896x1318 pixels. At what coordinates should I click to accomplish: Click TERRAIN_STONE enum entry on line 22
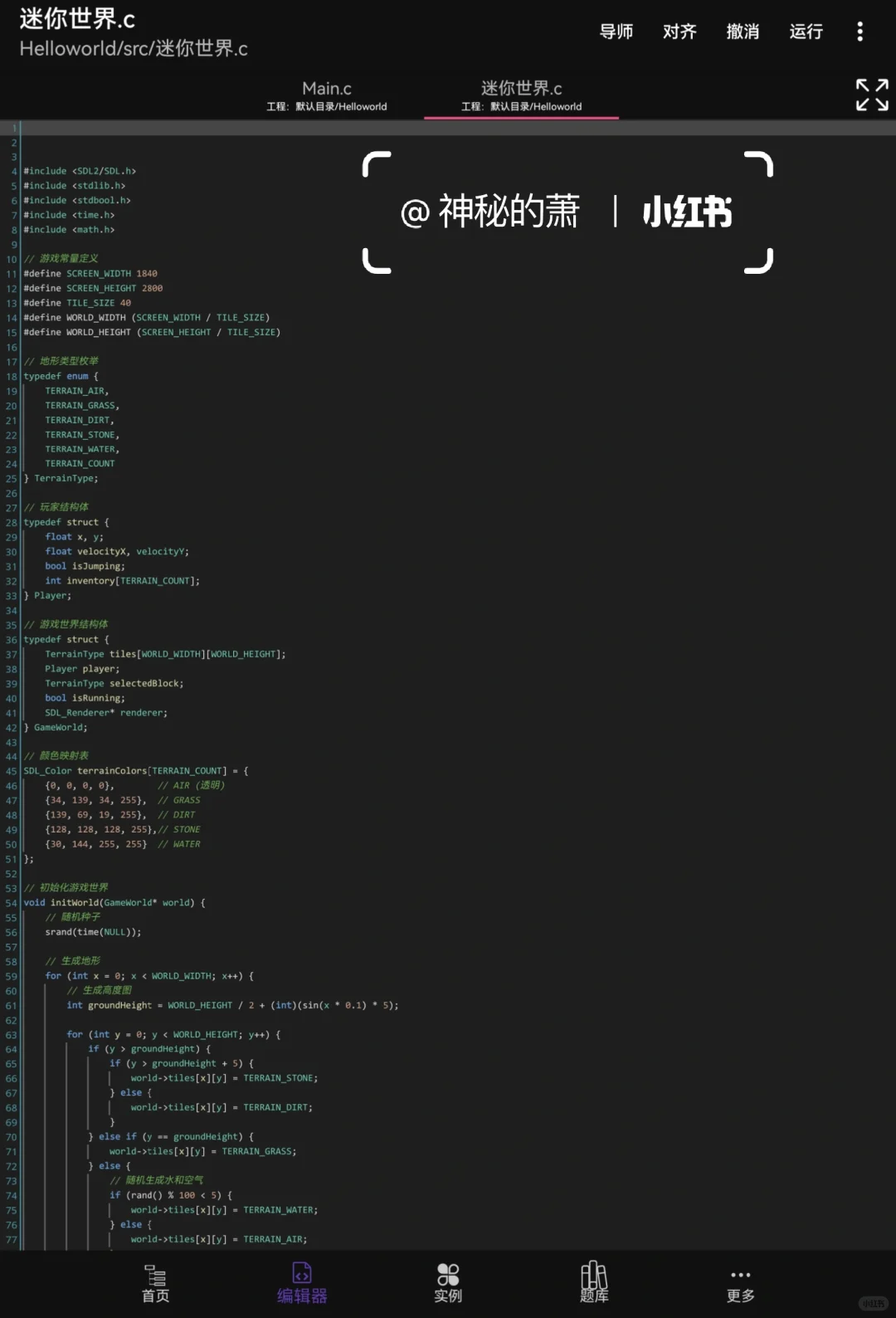(82, 435)
